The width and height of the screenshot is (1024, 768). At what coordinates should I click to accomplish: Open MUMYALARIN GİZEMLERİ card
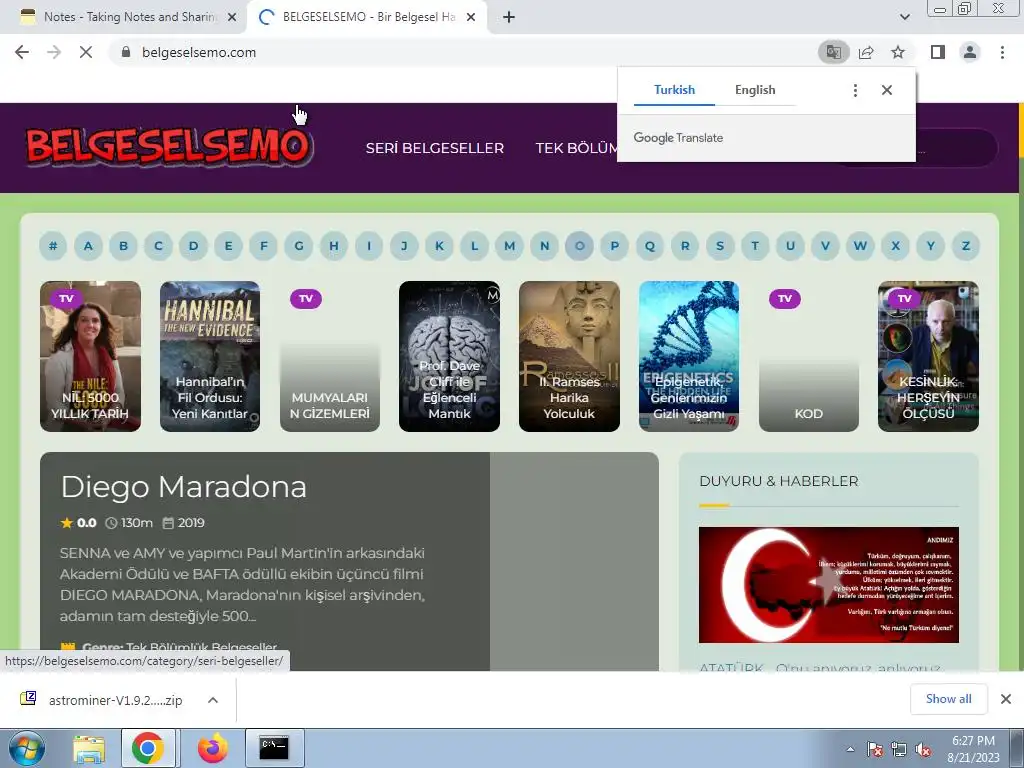point(330,357)
